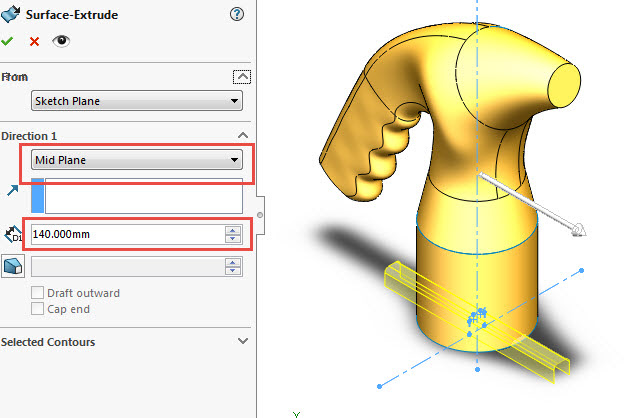This screenshot has width=632, height=418.
Task: Click the D1 depth dimension icon
Action: click(13, 234)
